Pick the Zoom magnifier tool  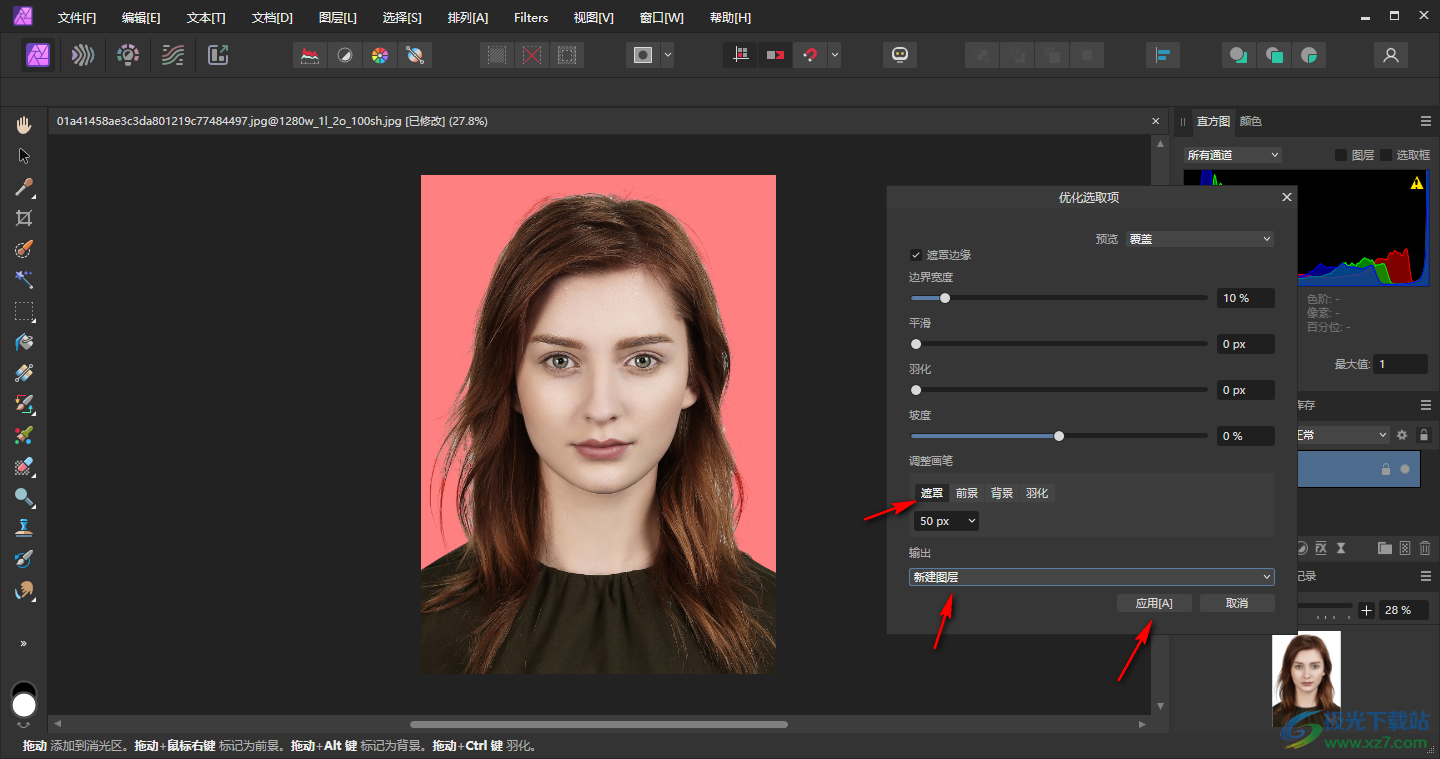(24, 497)
